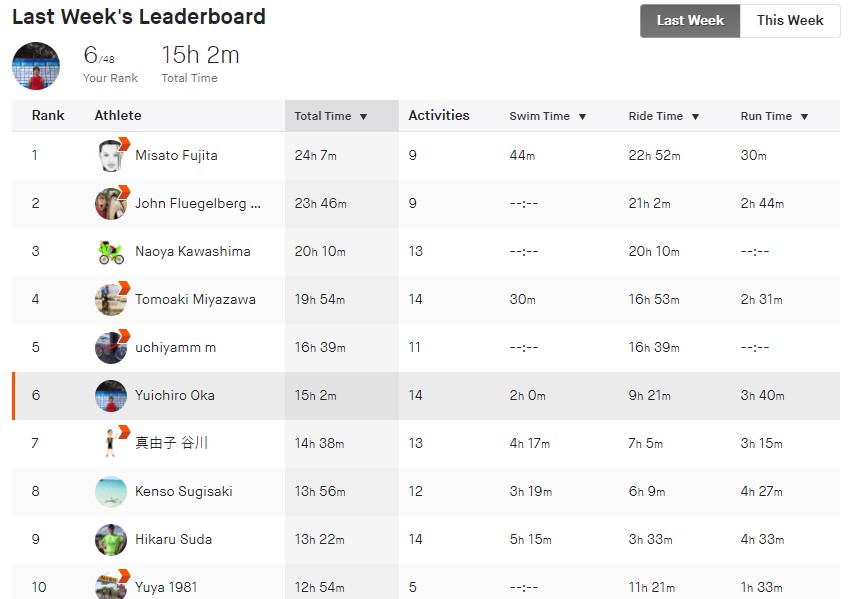This screenshot has height=599, width=858.
Task: Sort by Ride Time arrow
Action: click(695, 117)
